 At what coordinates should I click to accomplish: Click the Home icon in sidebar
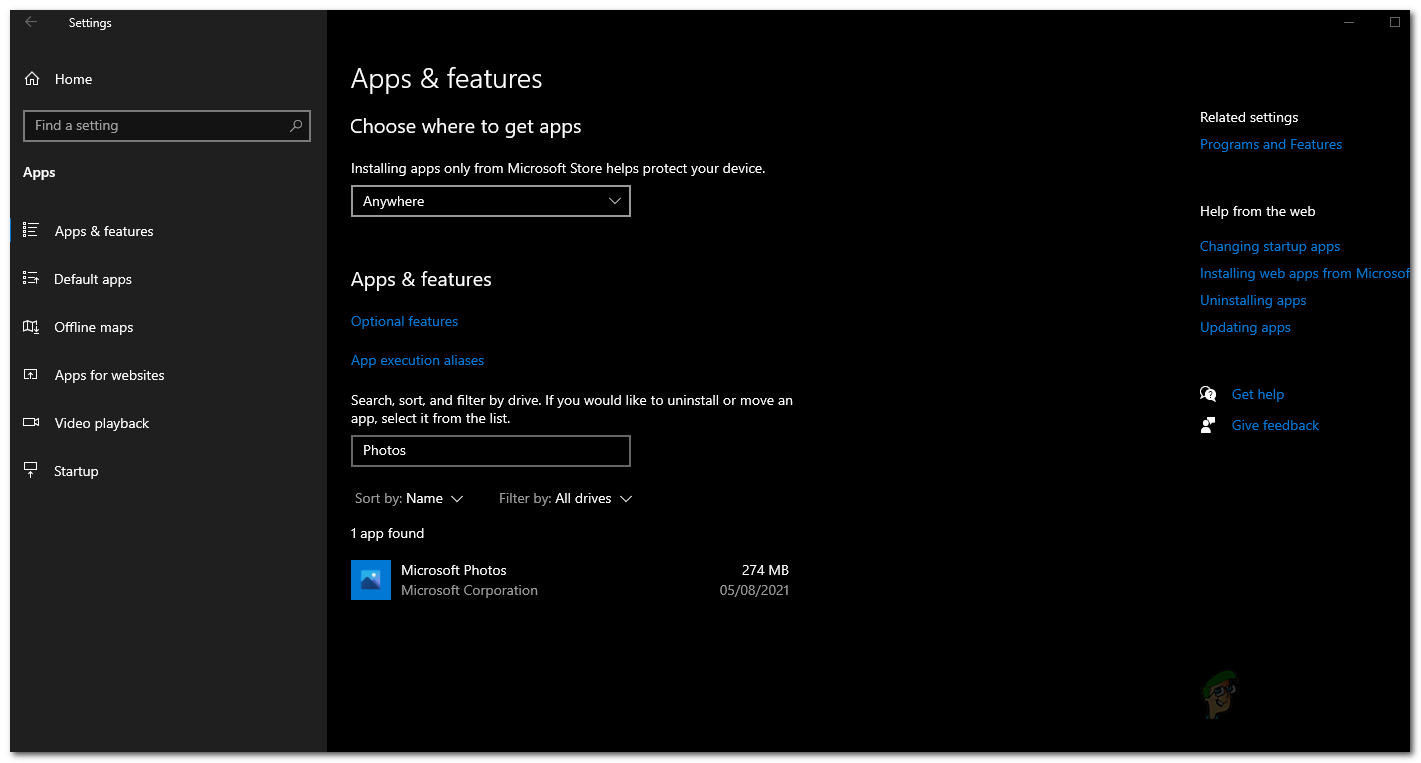[x=32, y=79]
